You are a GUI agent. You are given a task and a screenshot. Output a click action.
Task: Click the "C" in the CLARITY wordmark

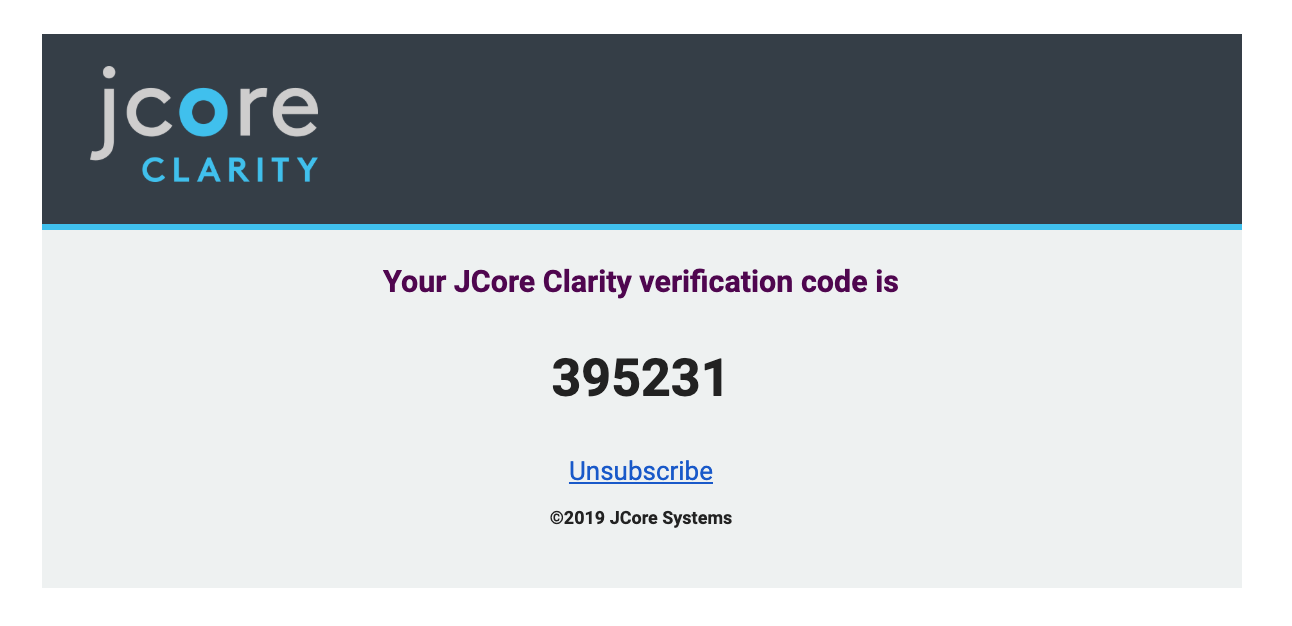153,169
